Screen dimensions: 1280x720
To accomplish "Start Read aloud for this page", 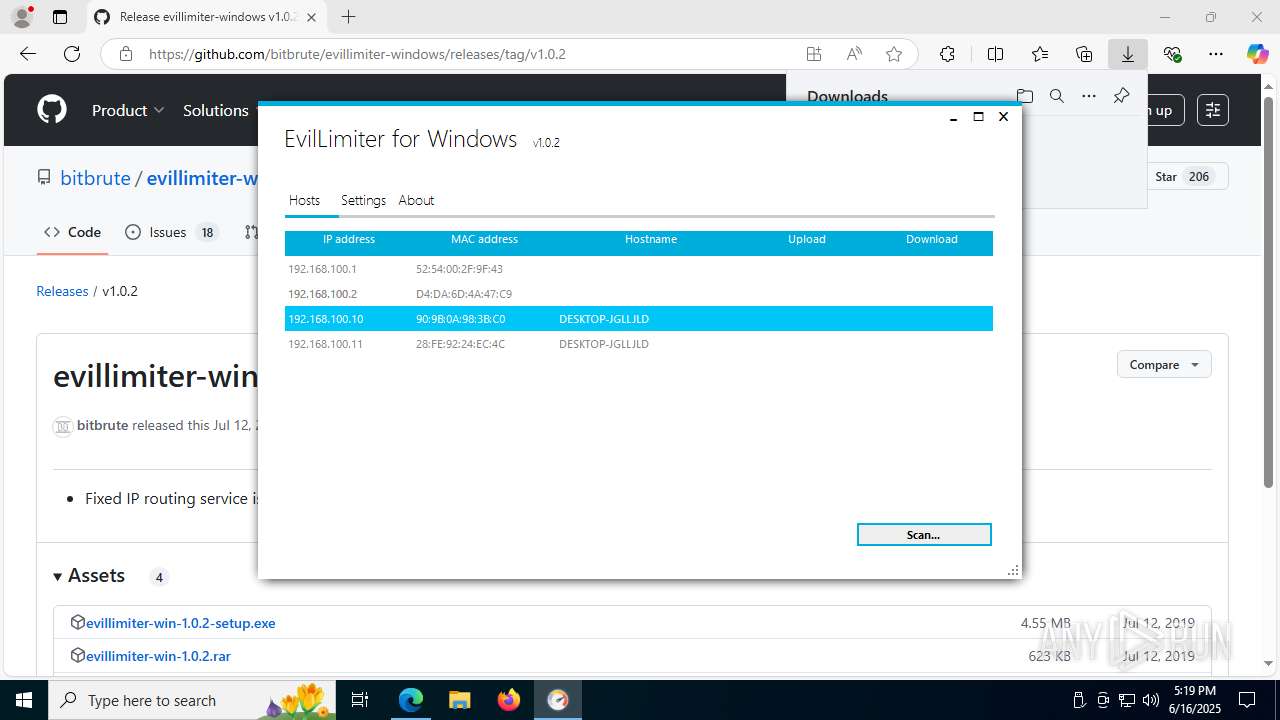I will (x=854, y=54).
